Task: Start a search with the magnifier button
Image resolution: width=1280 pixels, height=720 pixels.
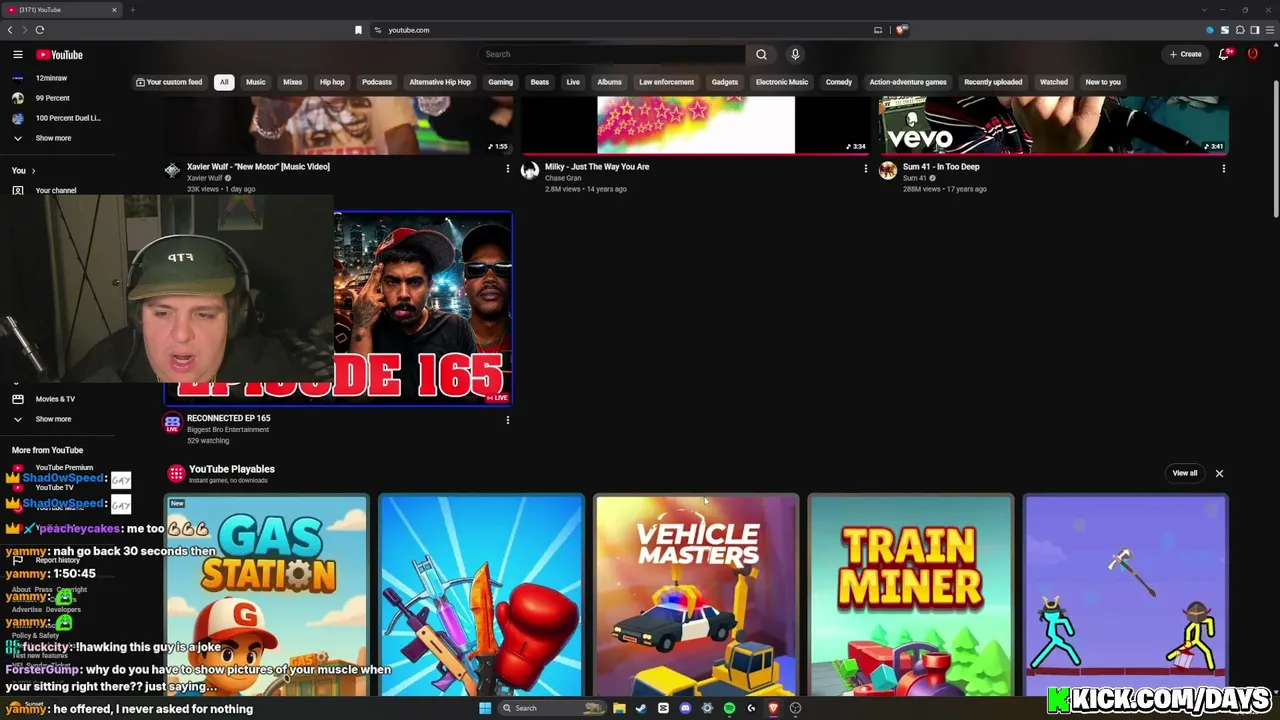Action: tap(761, 54)
